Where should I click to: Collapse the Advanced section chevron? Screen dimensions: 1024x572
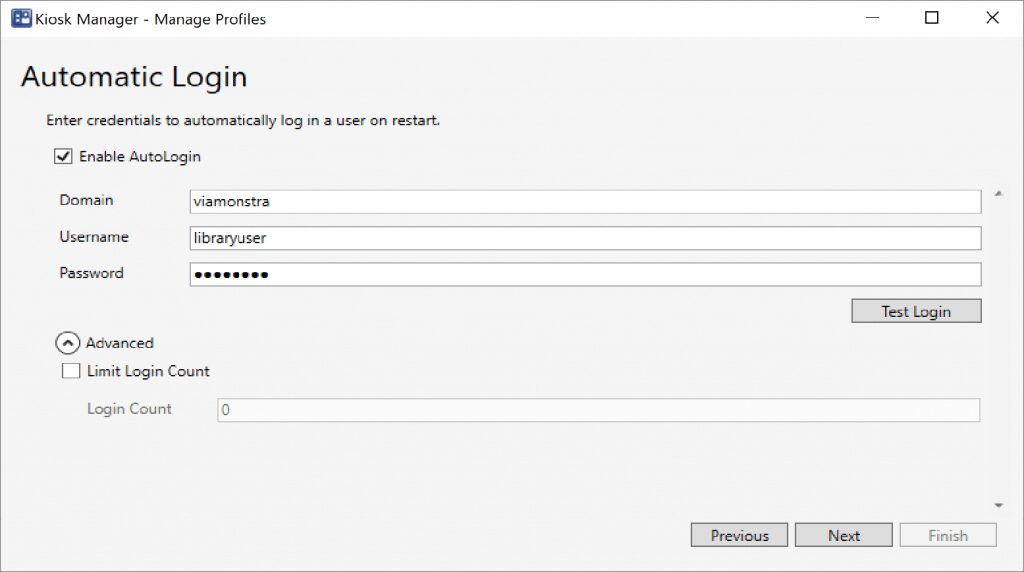(67, 343)
